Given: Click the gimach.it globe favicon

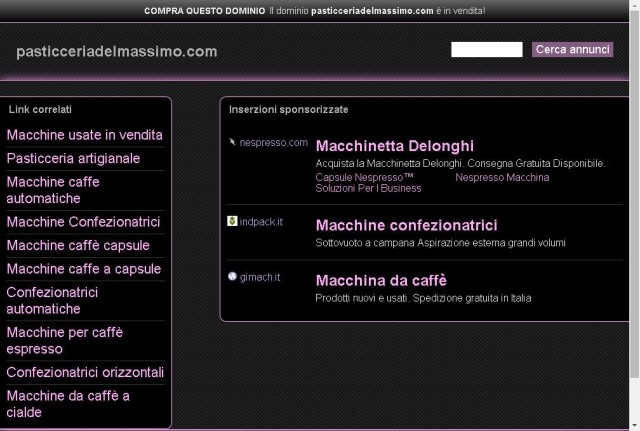Looking at the screenshot, I should point(232,276).
